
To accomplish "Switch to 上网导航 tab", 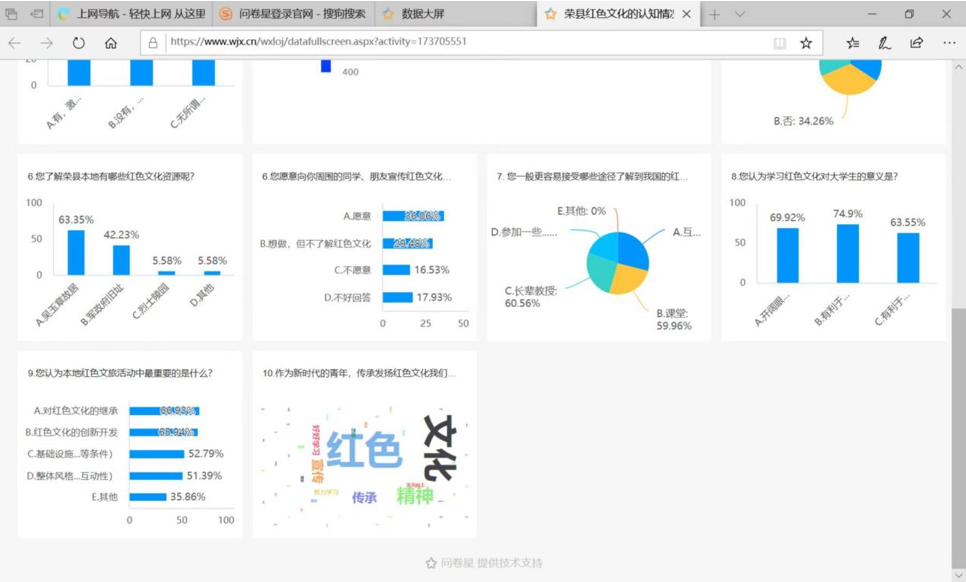I will (130, 14).
